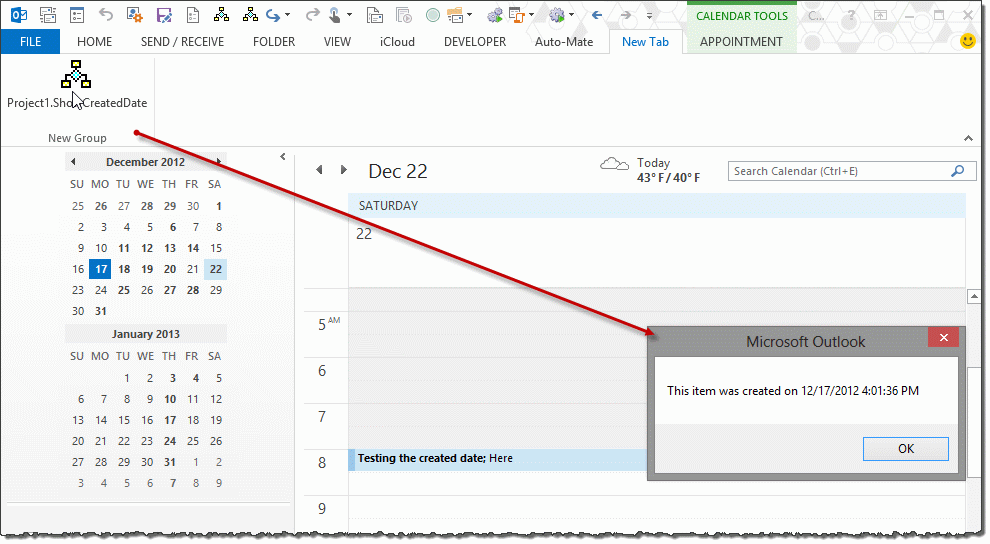Open the FILE tab
Screen dimensions: 990x544
(30, 42)
